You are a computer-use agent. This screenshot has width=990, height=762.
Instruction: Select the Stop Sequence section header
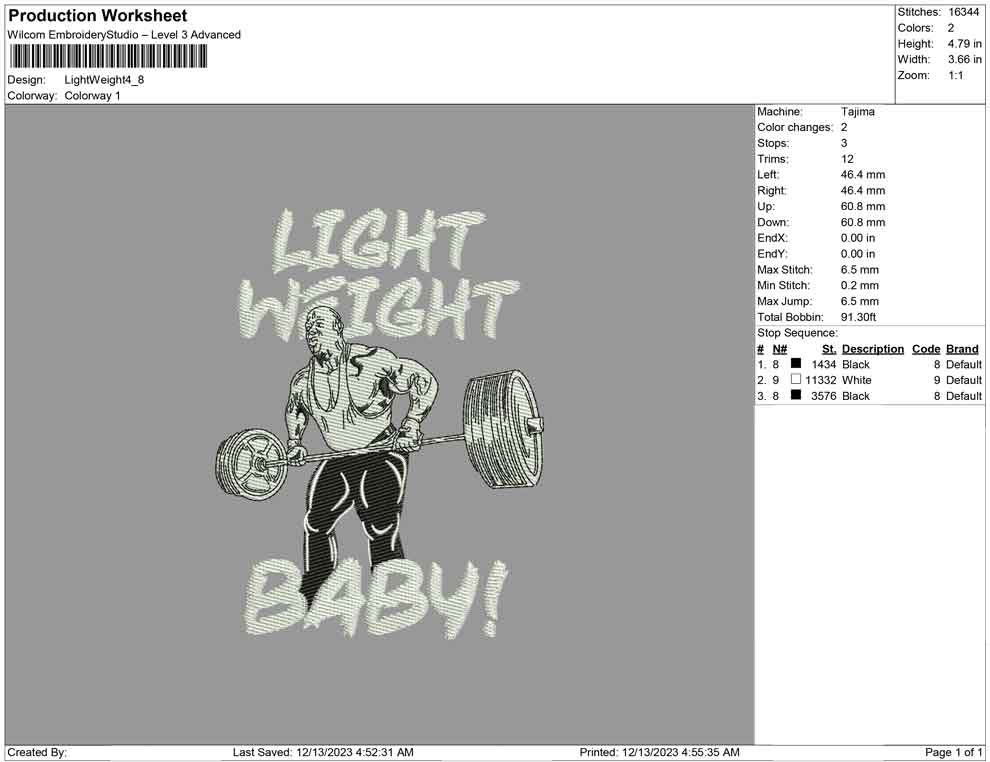pos(797,332)
